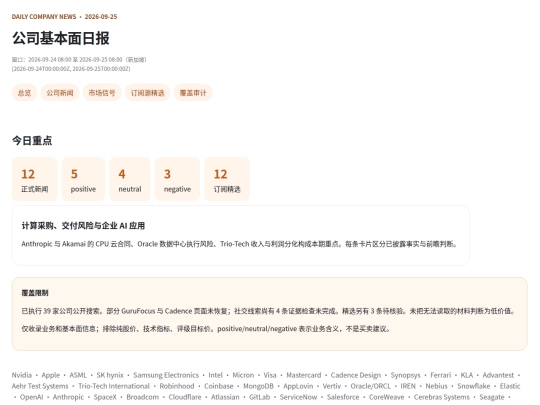Image resolution: width=540 pixels, height=405 pixels.
Task: Click Aehr Test Systems in the list
Action: click(40, 386)
